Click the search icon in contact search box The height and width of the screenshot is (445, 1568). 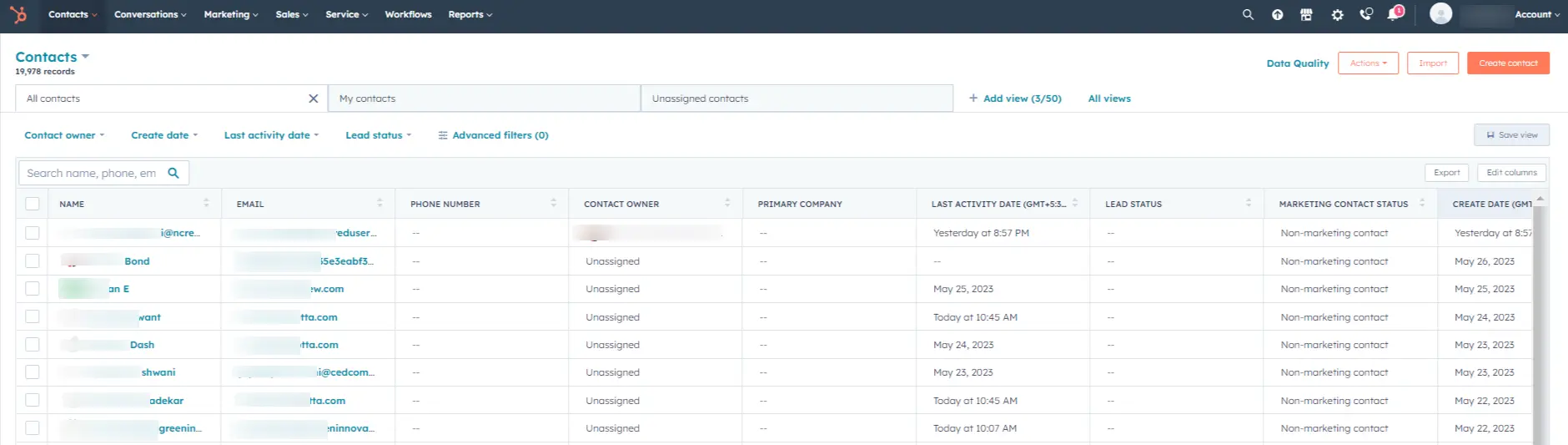tap(173, 173)
